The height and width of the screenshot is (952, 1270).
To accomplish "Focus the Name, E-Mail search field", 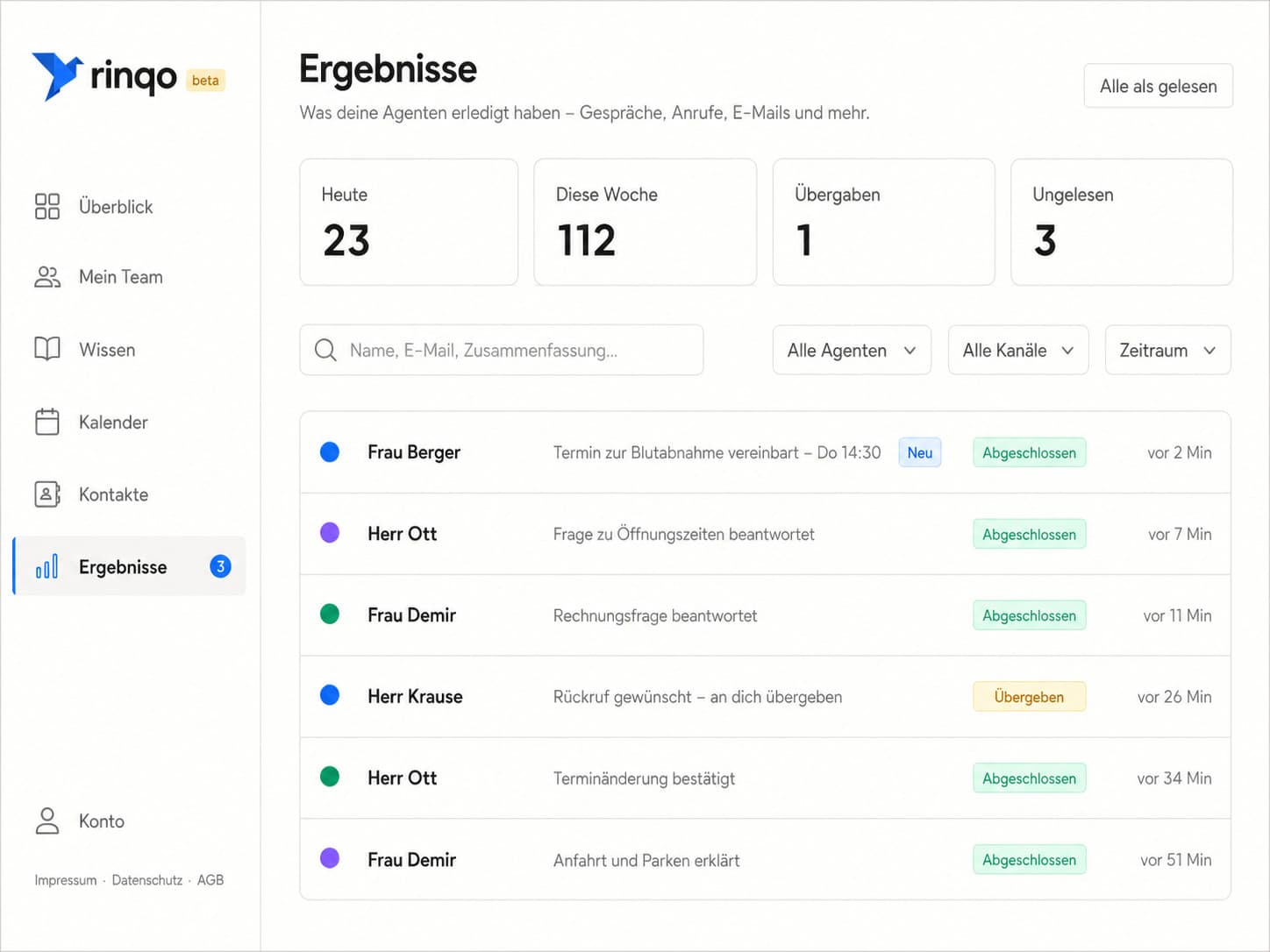I will coord(502,350).
